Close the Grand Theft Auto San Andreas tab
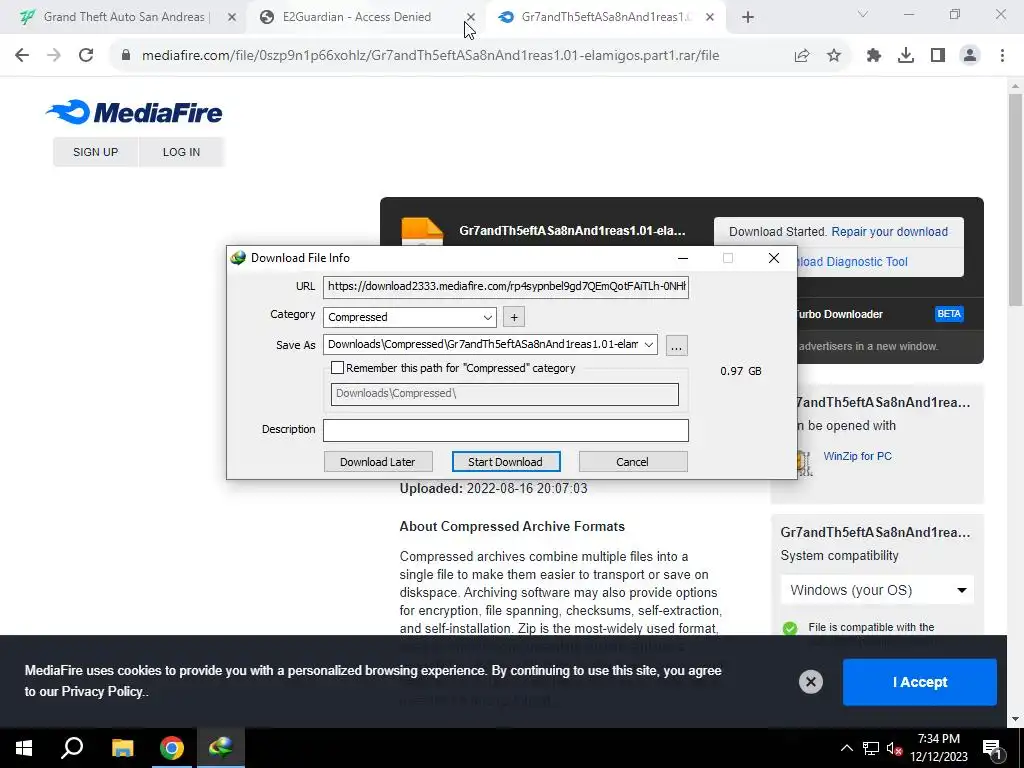 pyautogui.click(x=232, y=17)
